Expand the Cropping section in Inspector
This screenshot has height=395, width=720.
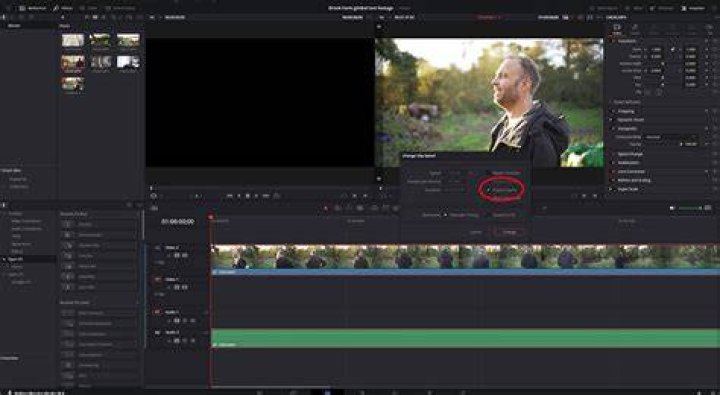[x=626, y=111]
